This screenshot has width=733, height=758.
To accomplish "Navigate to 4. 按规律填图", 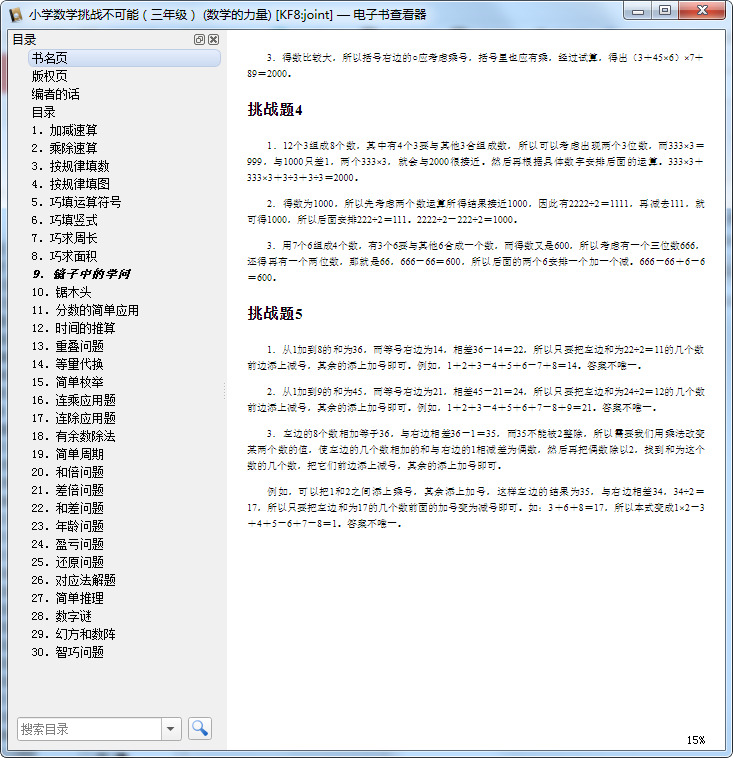I will [71, 184].
